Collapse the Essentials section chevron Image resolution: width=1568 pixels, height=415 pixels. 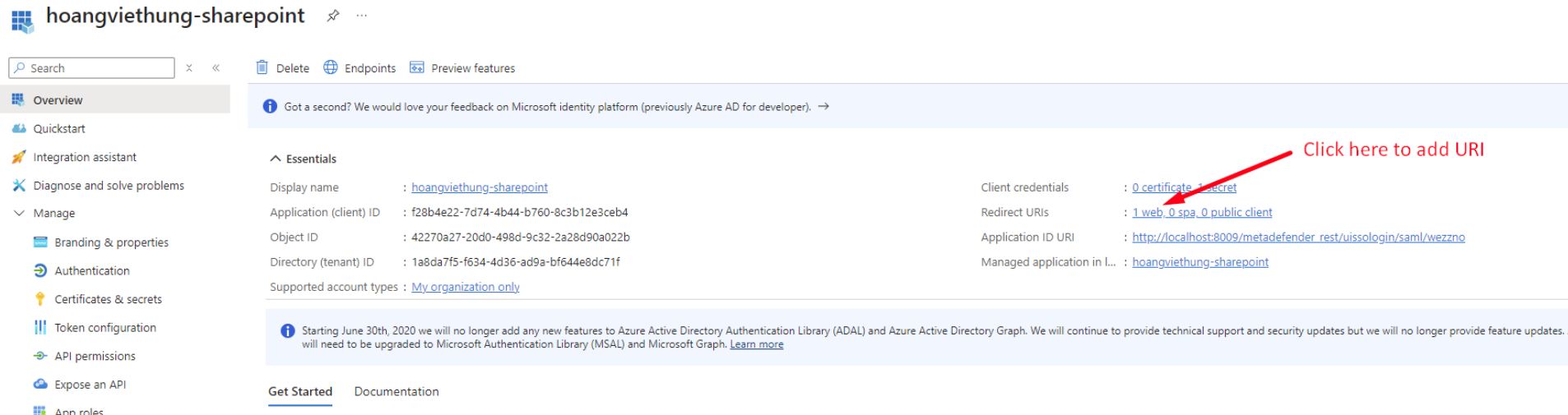tap(276, 159)
